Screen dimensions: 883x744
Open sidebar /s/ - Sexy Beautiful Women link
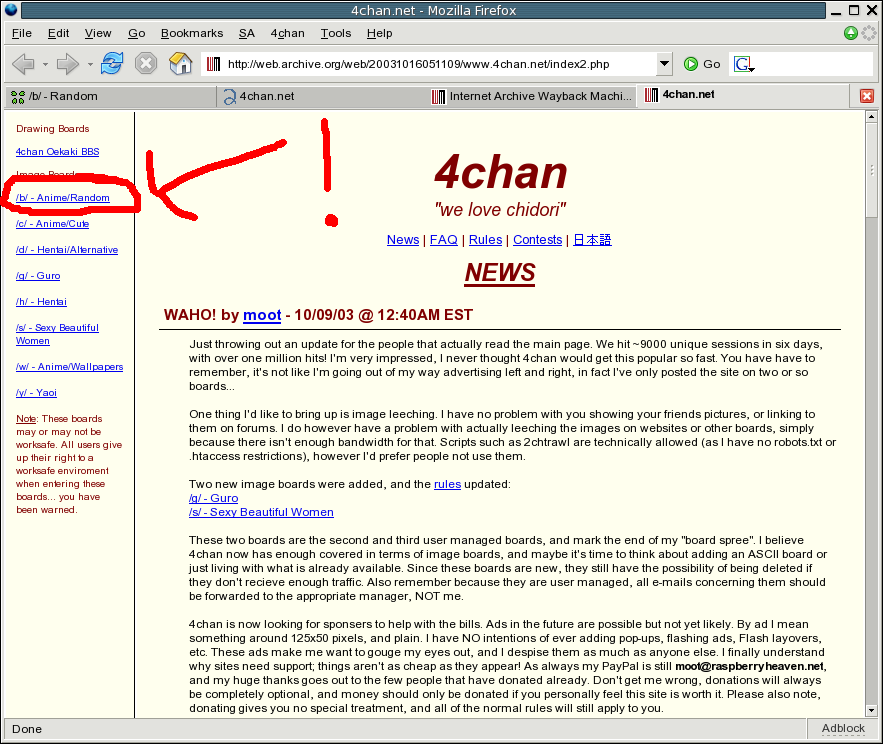(57, 334)
